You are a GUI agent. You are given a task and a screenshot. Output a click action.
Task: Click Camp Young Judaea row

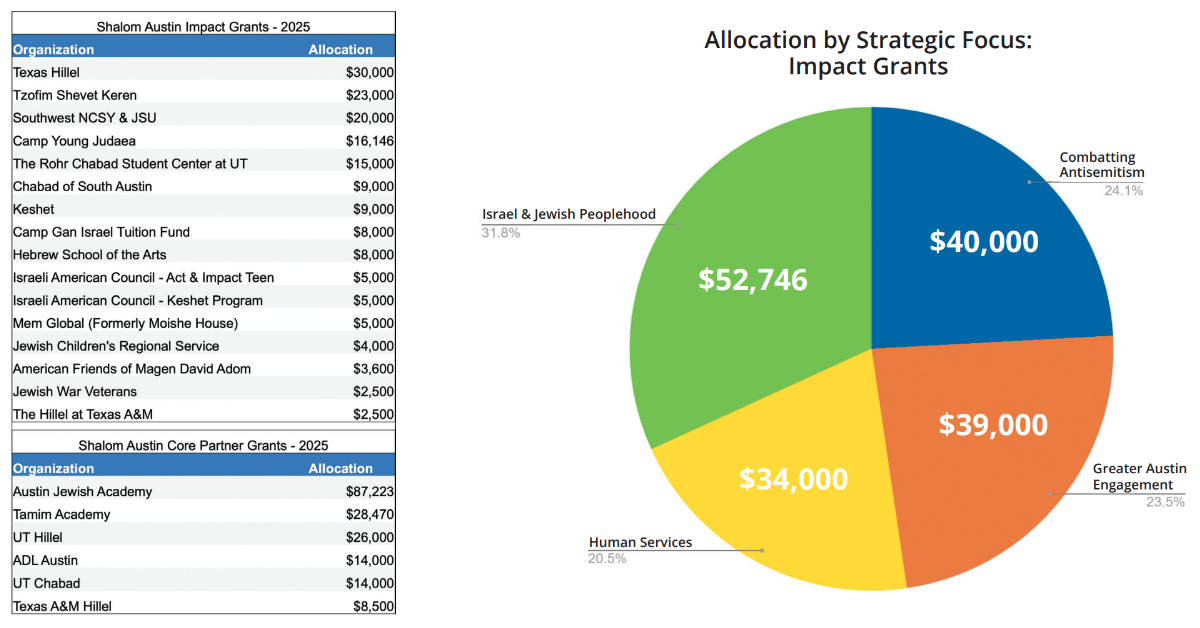coord(203,141)
